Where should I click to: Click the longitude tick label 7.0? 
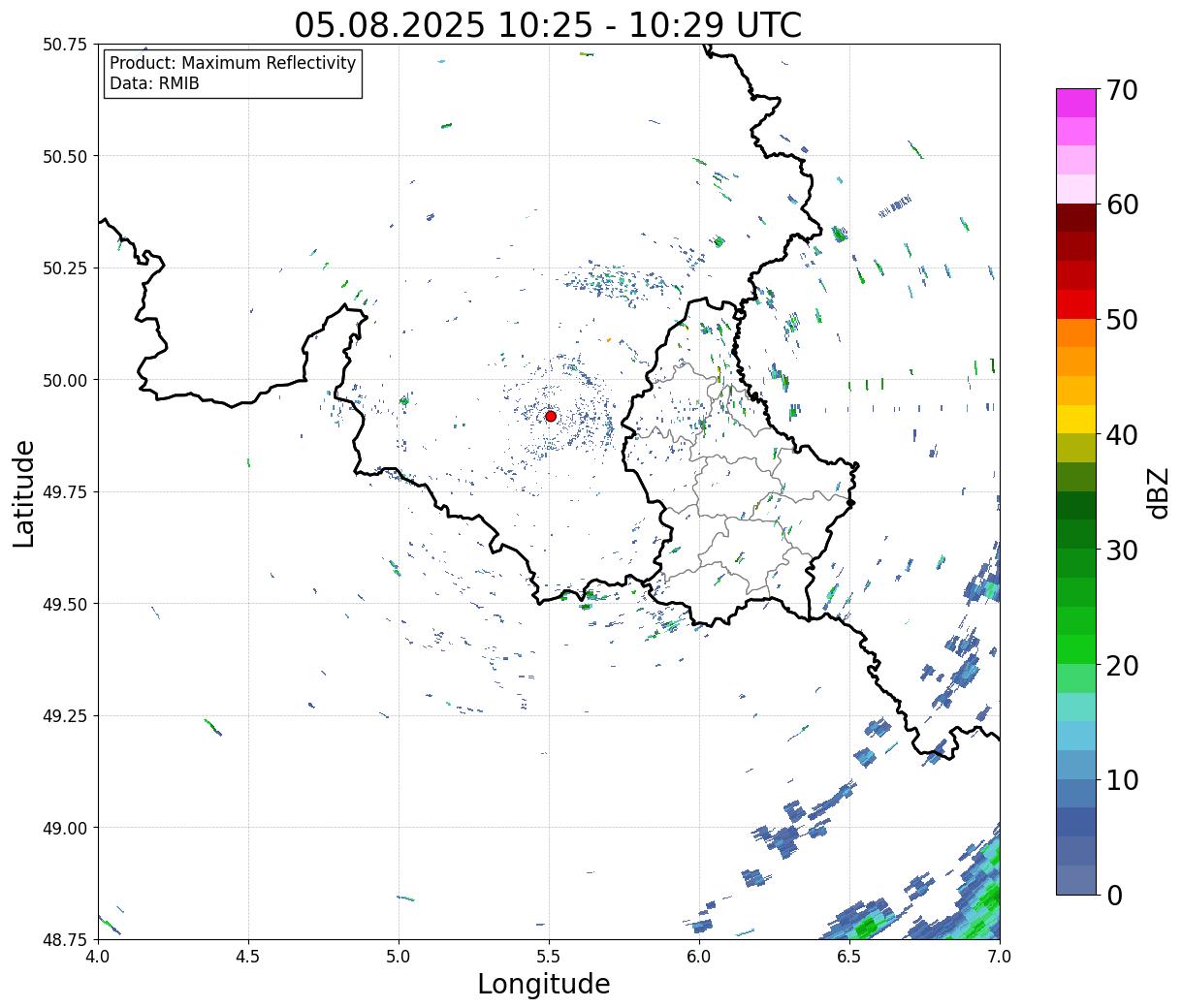[x=1000, y=957]
